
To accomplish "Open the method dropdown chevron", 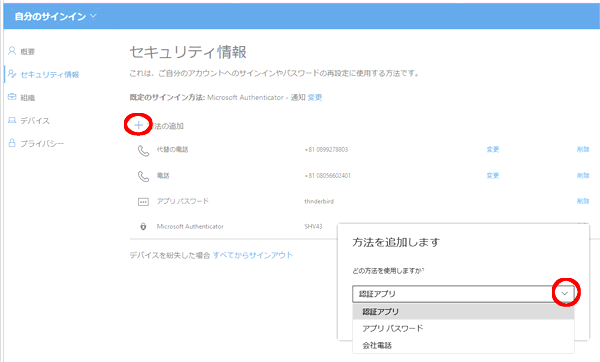I will [x=565, y=294].
